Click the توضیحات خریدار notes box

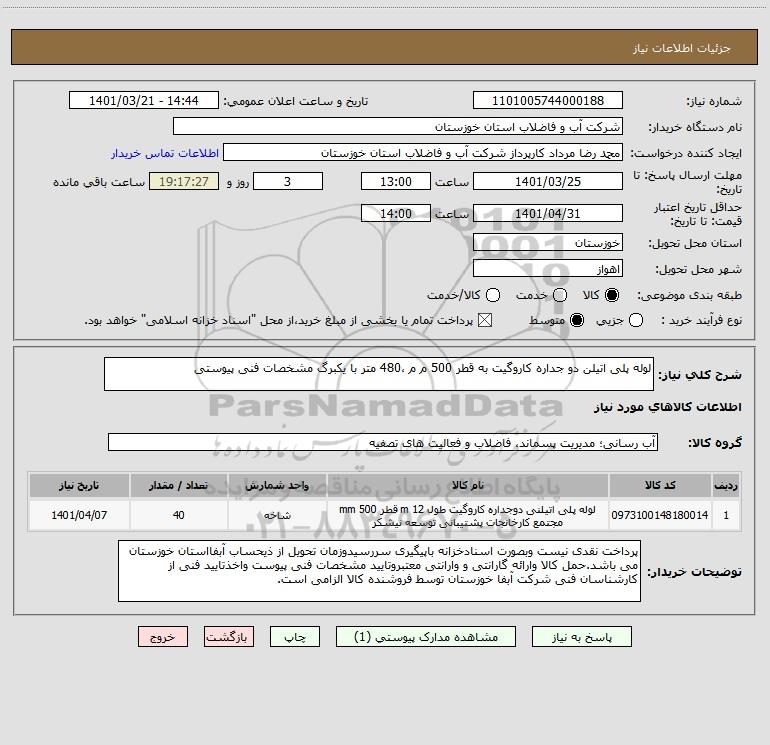point(379,571)
